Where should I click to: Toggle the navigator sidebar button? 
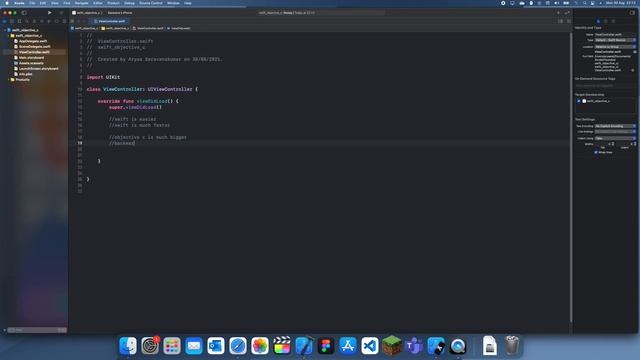click(24, 13)
